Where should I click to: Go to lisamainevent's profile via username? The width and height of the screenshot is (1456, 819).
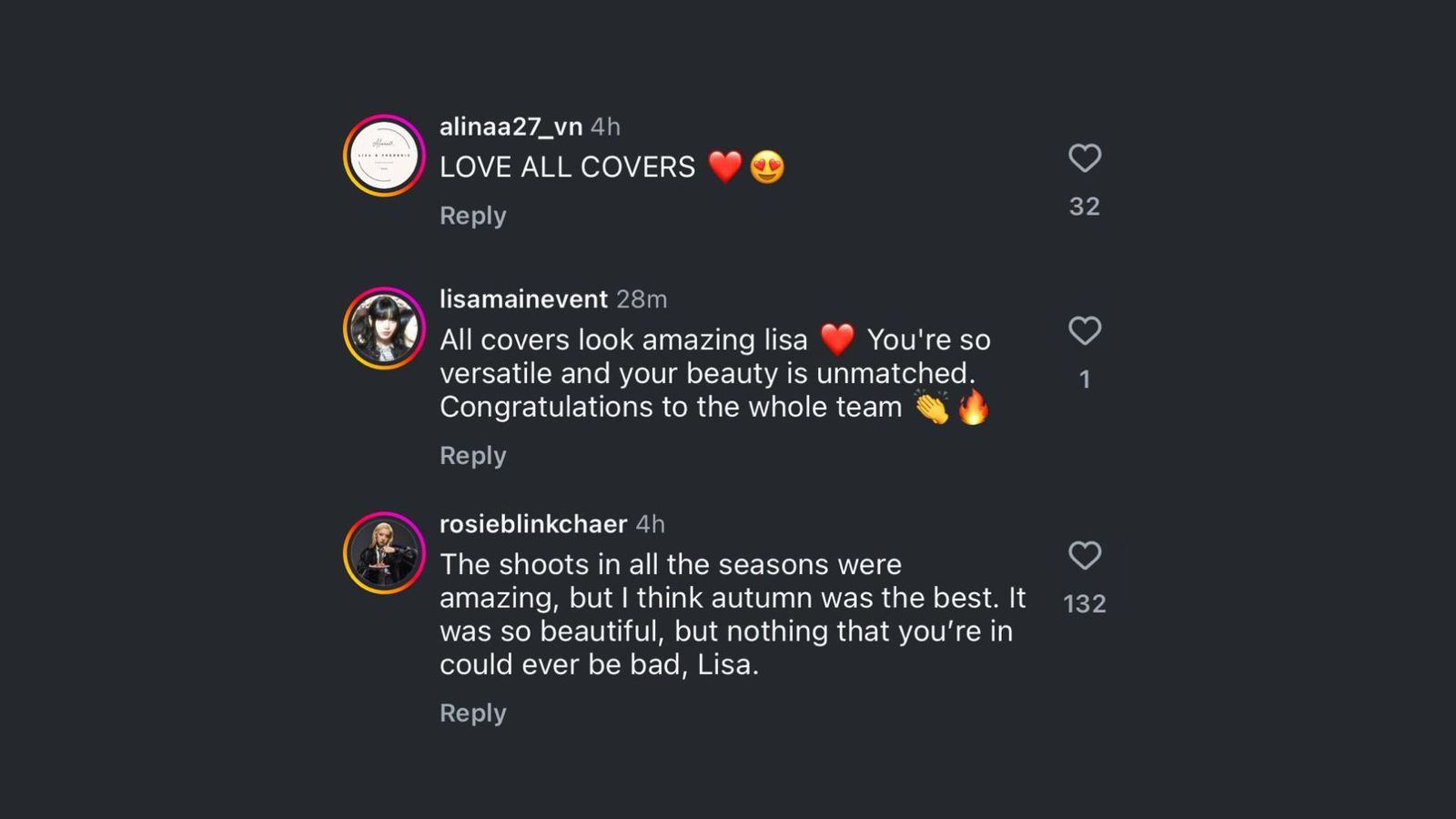[523, 299]
